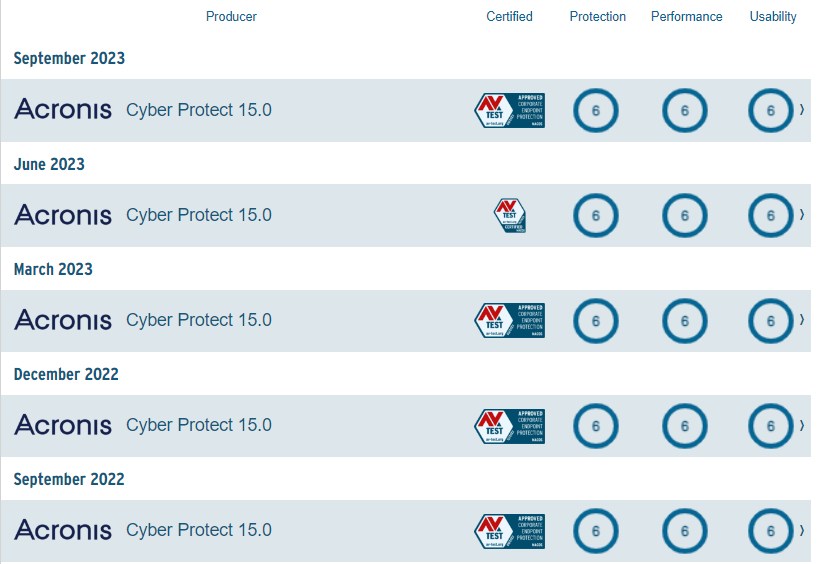Open Cyber Protect 15.0 link for December 2022
The height and width of the screenshot is (564, 817).
[199, 425]
